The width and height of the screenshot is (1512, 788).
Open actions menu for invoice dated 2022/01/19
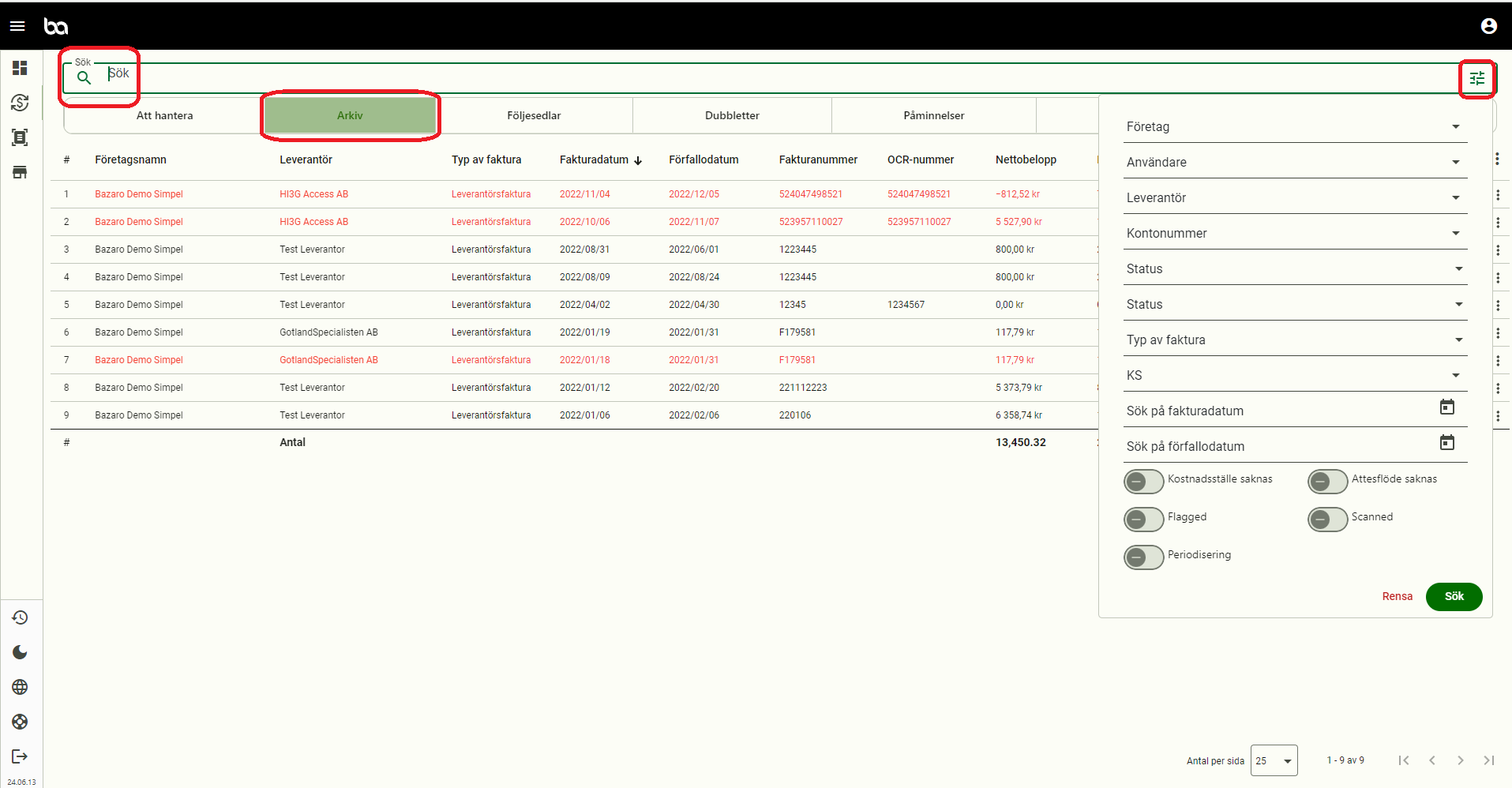[x=1498, y=333]
